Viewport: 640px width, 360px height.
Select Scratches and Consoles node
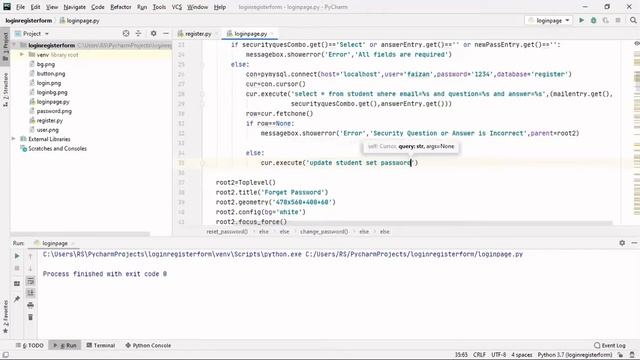(x=57, y=149)
